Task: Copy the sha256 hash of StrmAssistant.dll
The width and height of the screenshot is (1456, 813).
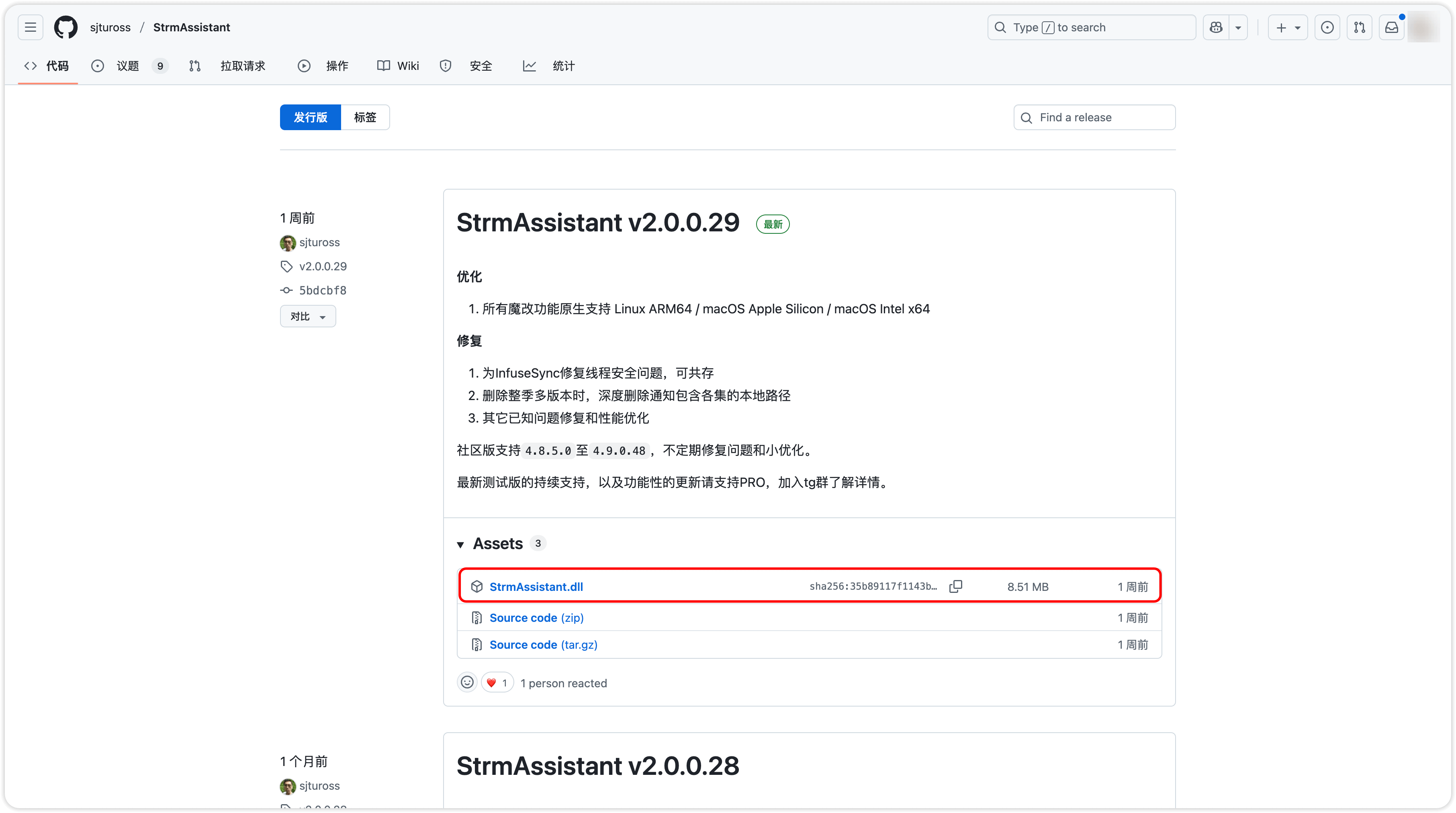Action: 955,586
